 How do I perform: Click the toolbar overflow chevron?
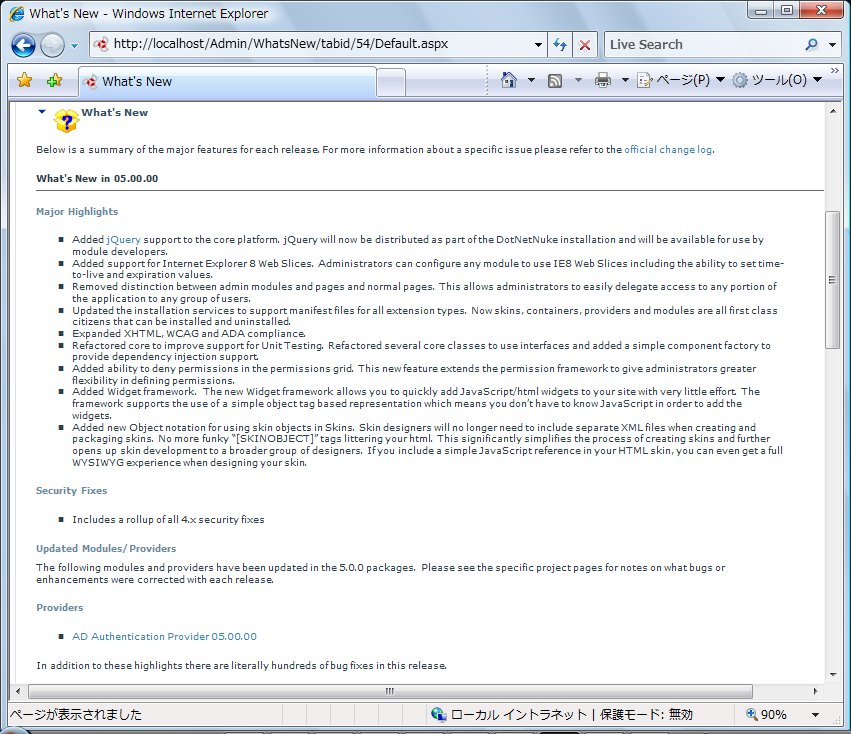[835, 71]
